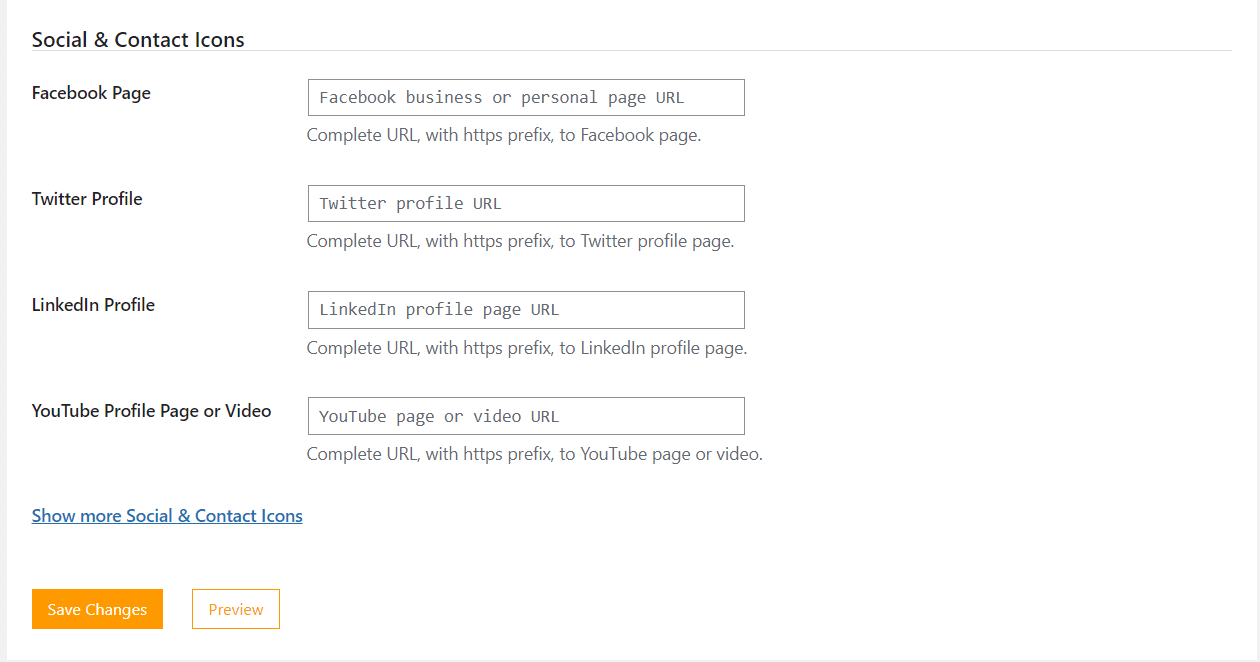Click the Social & Contact Icons heading
This screenshot has width=1260, height=662.
point(137,39)
